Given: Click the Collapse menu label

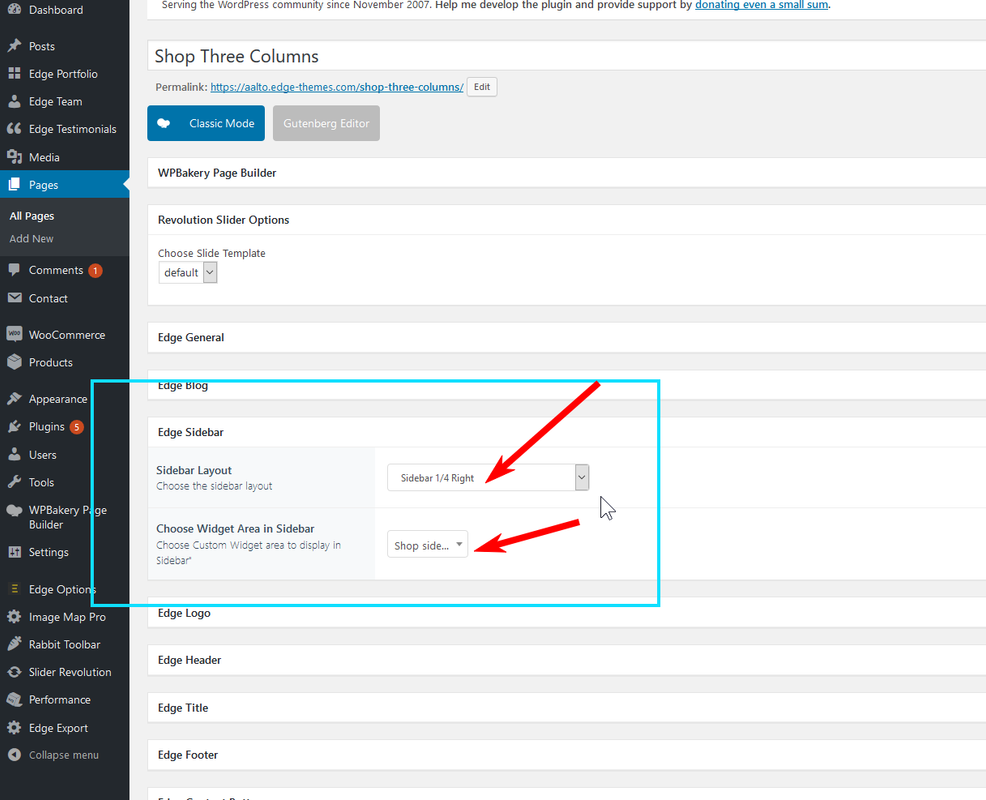Looking at the screenshot, I should 64,755.
